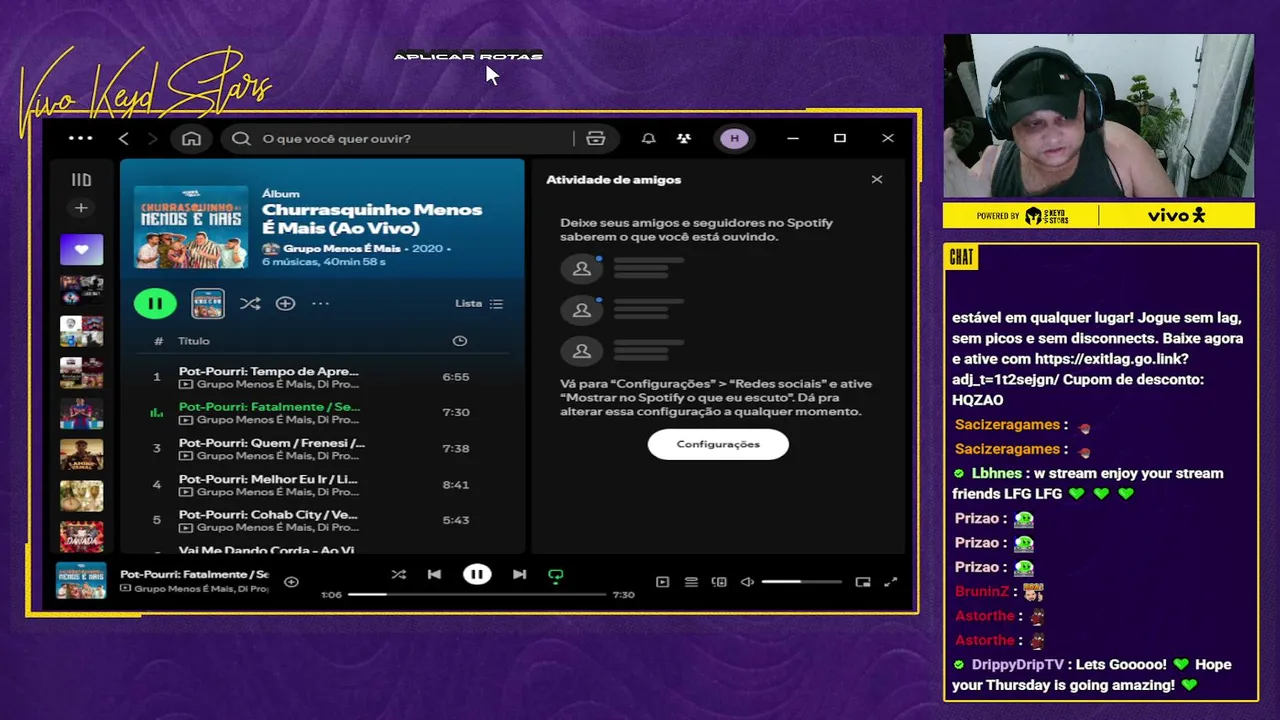The width and height of the screenshot is (1280, 720).
Task: Click the now playing cover thumbnail
Action: 81,581
